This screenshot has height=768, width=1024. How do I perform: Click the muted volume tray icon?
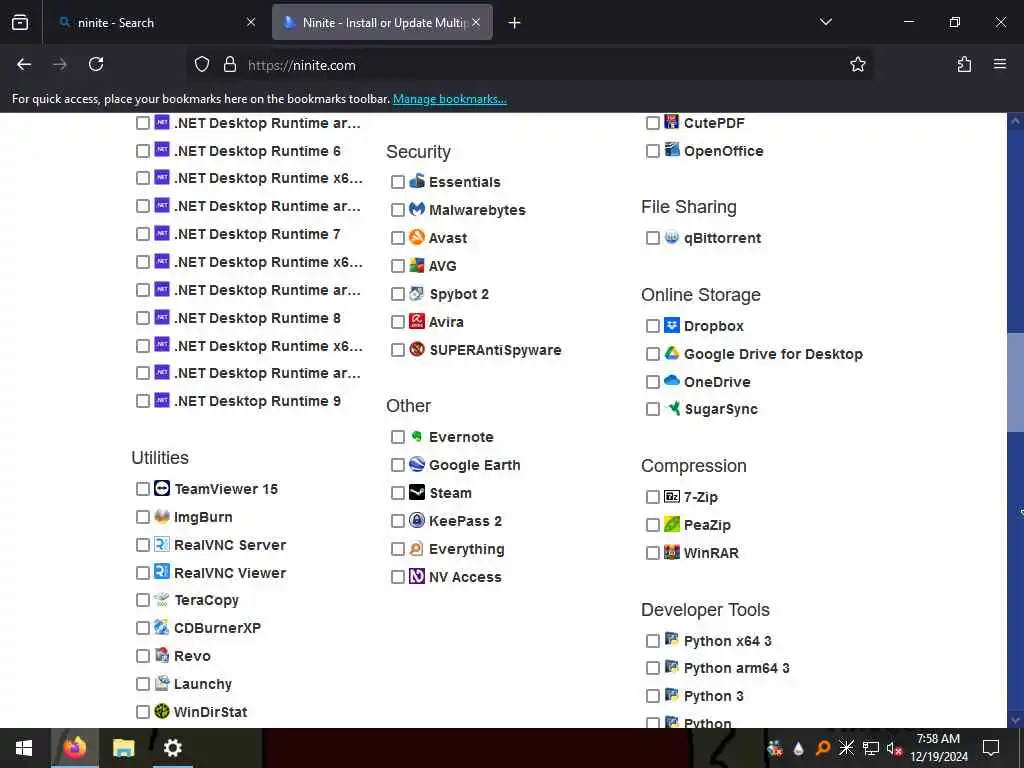pyautogui.click(x=894, y=748)
